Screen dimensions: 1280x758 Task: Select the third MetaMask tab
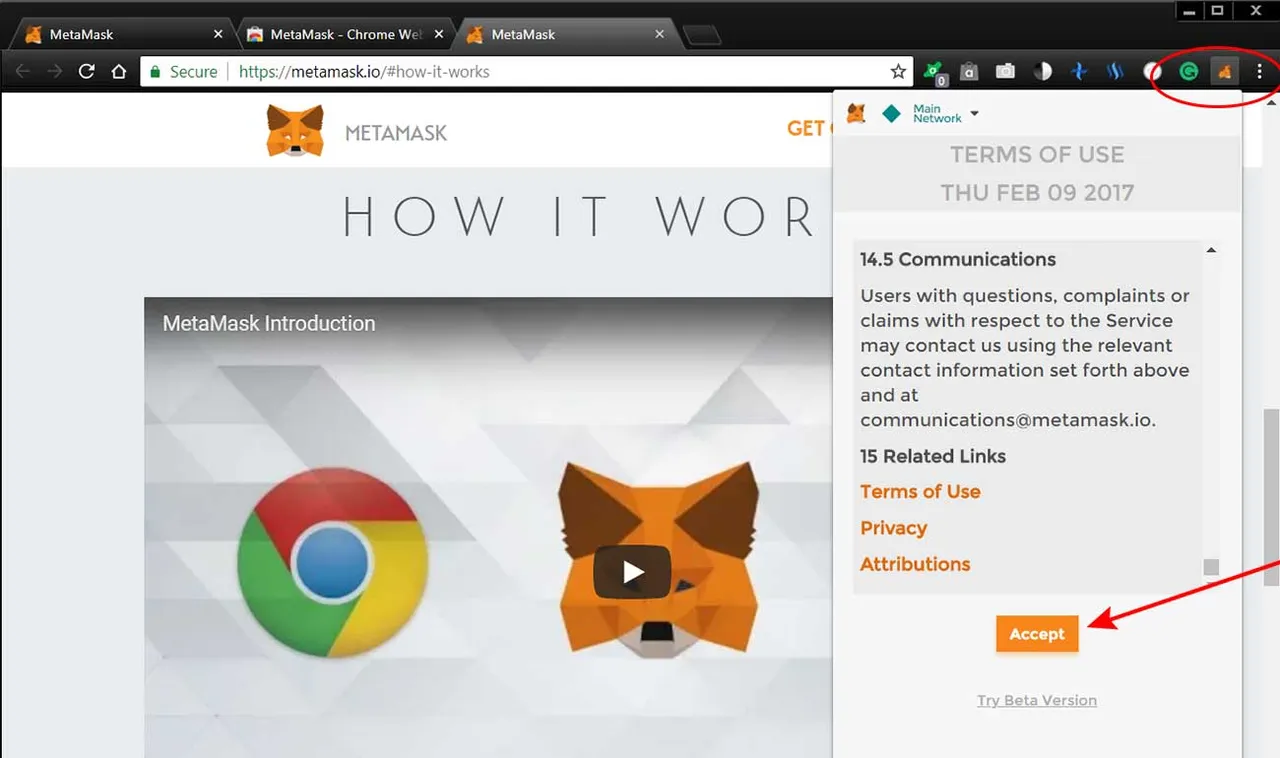(566, 34)
